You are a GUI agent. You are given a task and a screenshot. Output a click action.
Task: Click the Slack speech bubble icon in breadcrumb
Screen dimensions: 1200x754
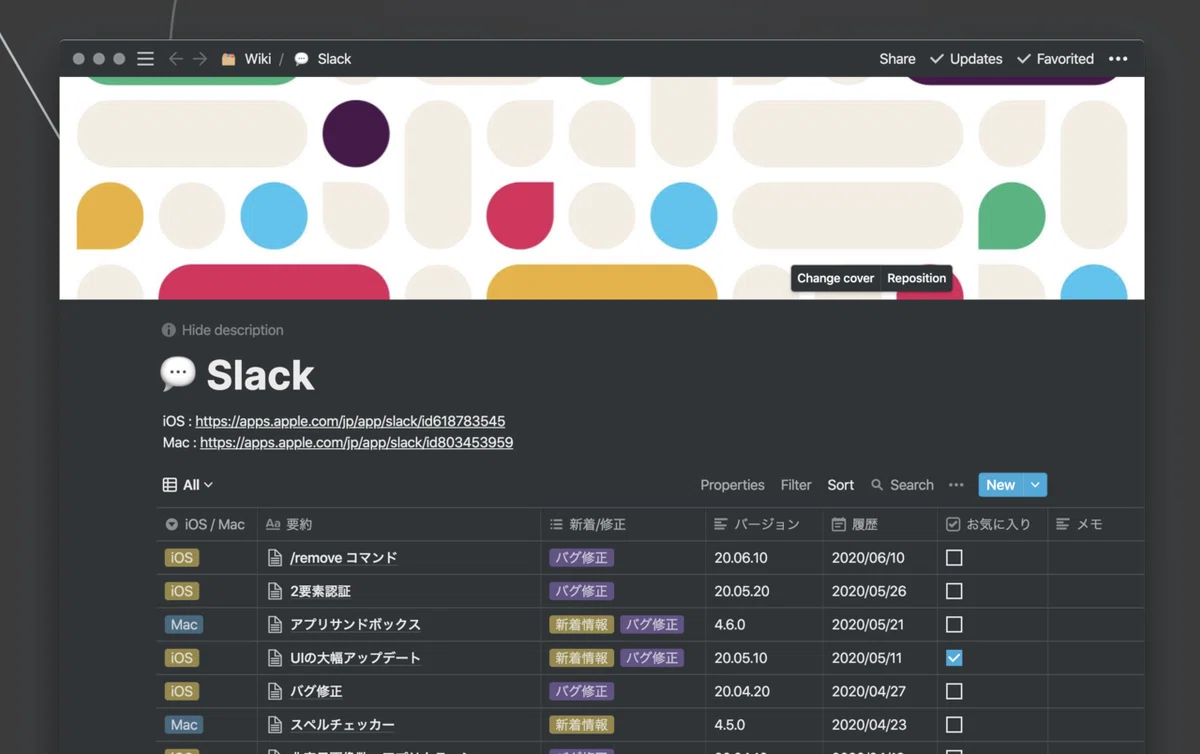(x=301, y=59)
